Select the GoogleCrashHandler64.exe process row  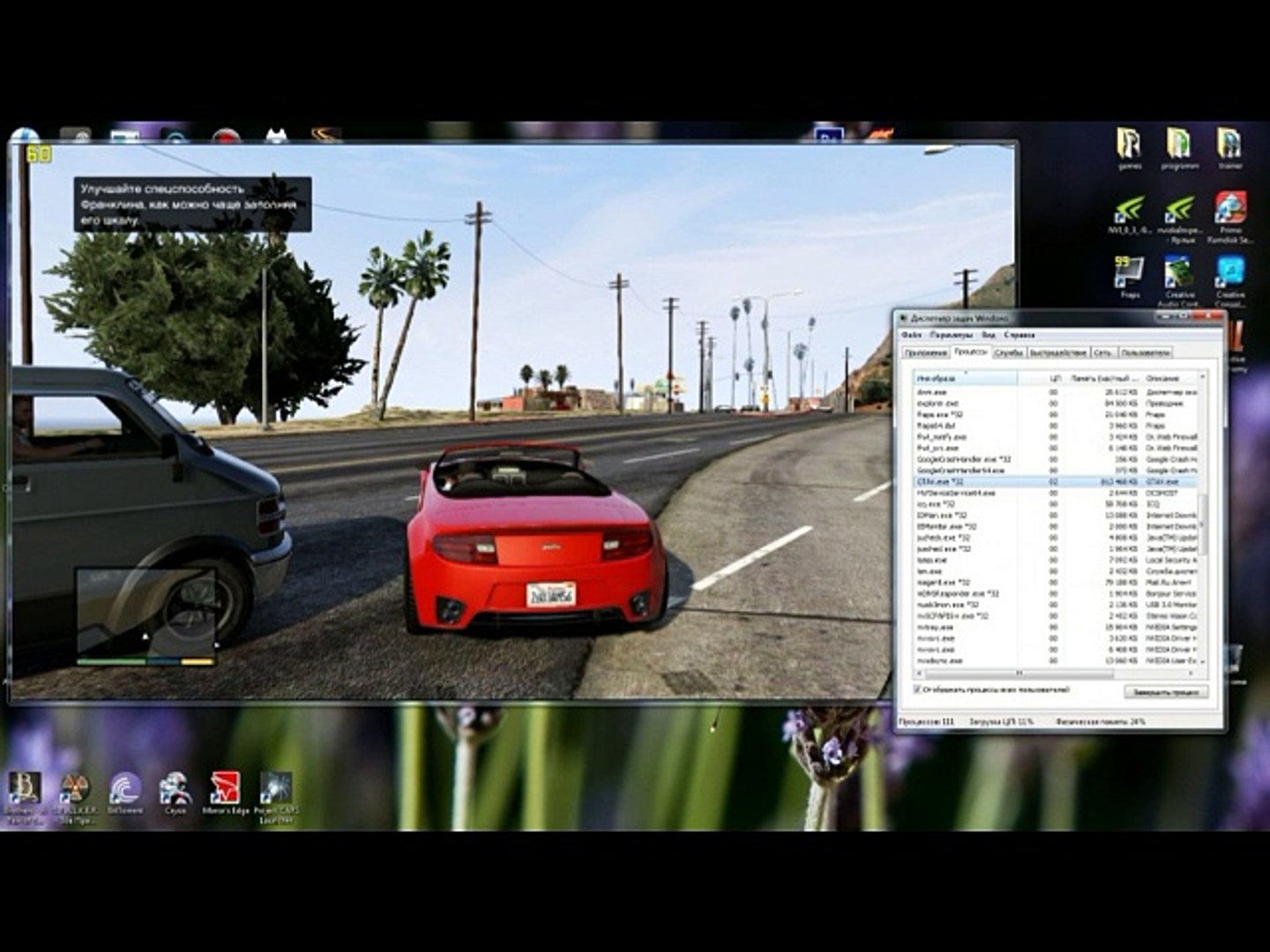point(1056,471)
